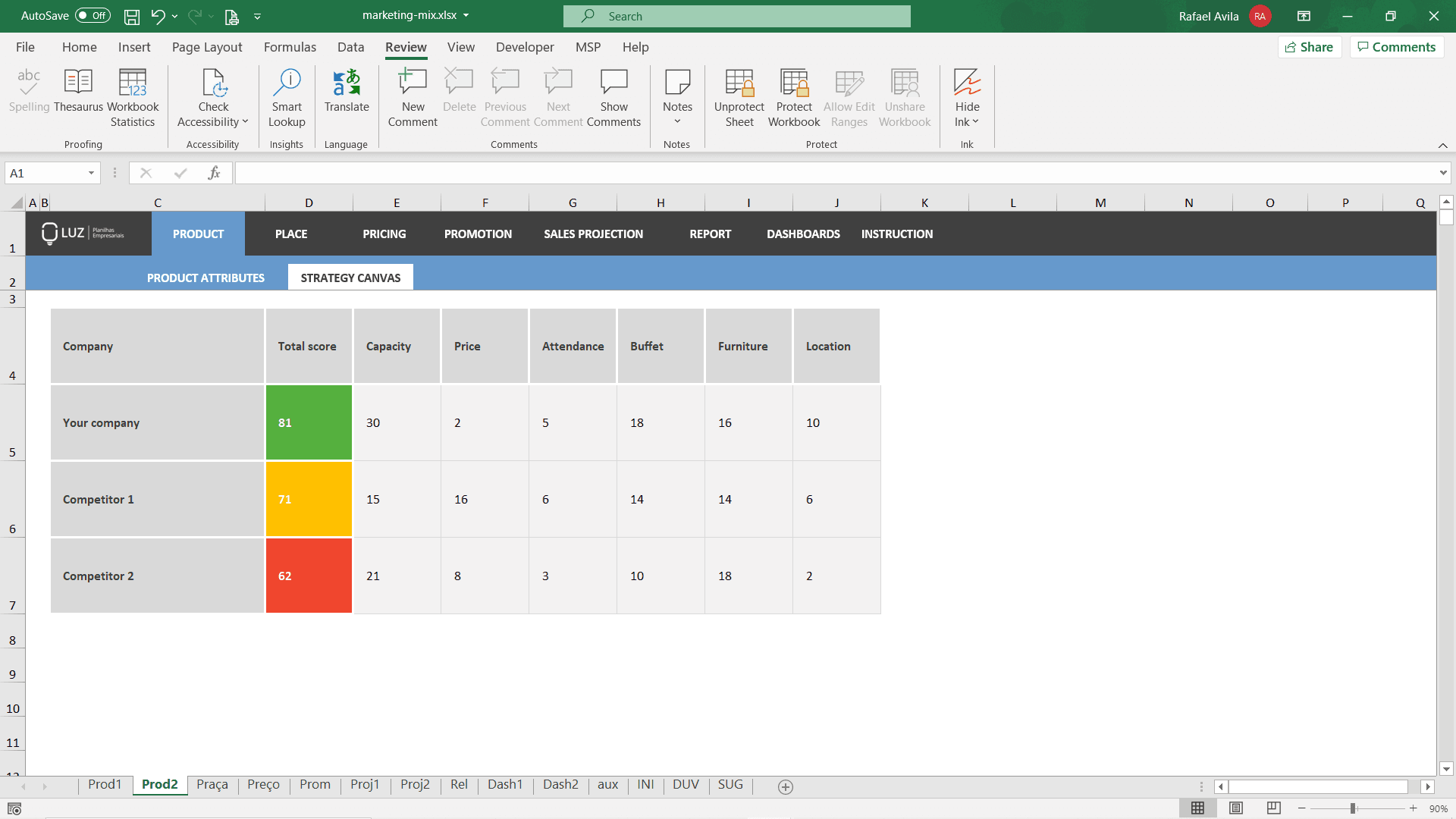This screenshot has height=819, width=1456.
Task: Click Unshare Workbook
Action: coord(904,97)
